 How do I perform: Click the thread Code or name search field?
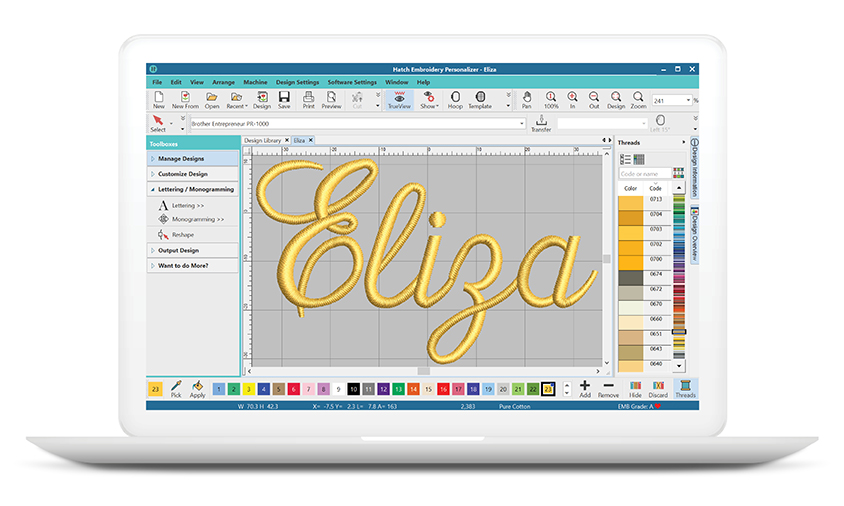point(645,174)
